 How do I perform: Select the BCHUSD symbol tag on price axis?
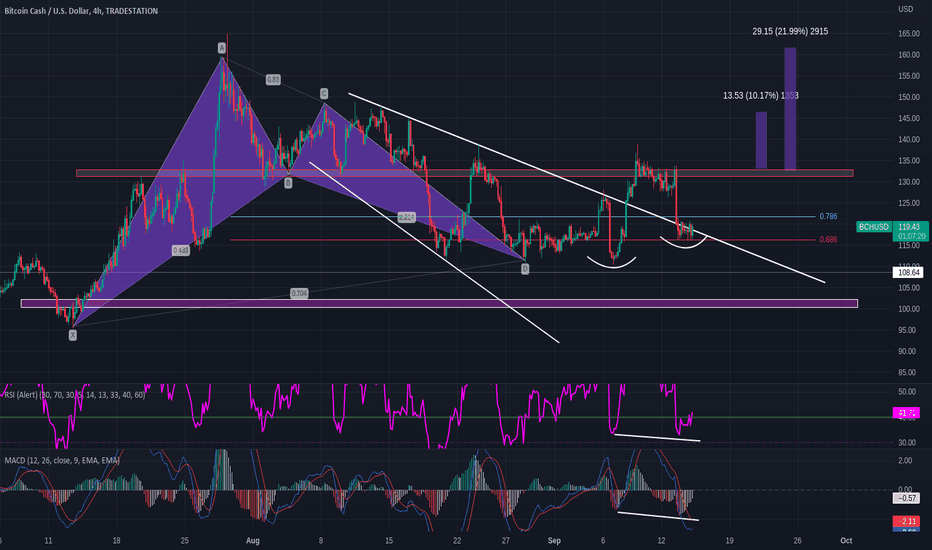tap(874, 227)
